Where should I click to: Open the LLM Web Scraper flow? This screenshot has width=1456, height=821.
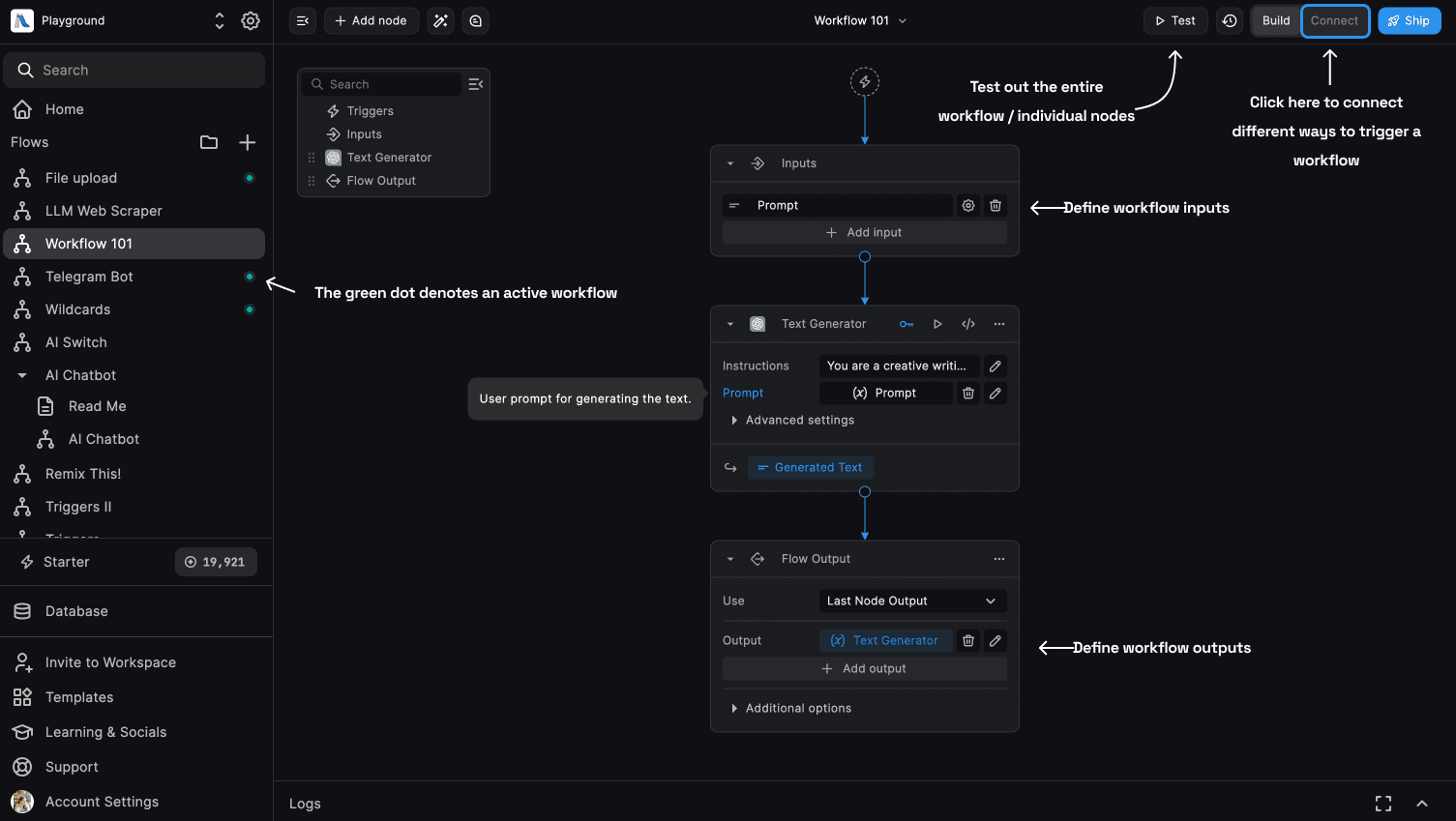[134, 211]
